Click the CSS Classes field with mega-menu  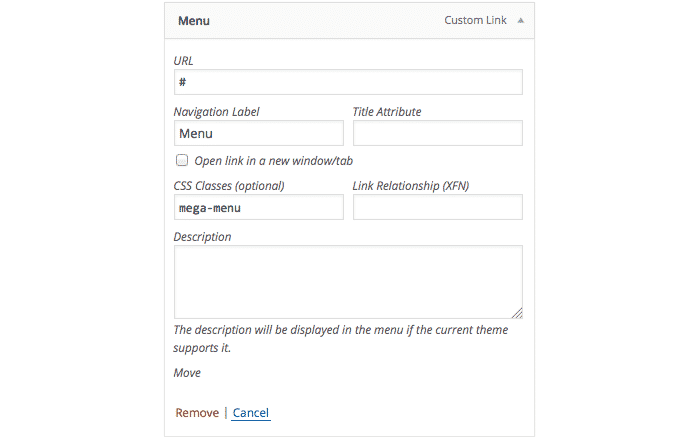(x=259, y=207)
